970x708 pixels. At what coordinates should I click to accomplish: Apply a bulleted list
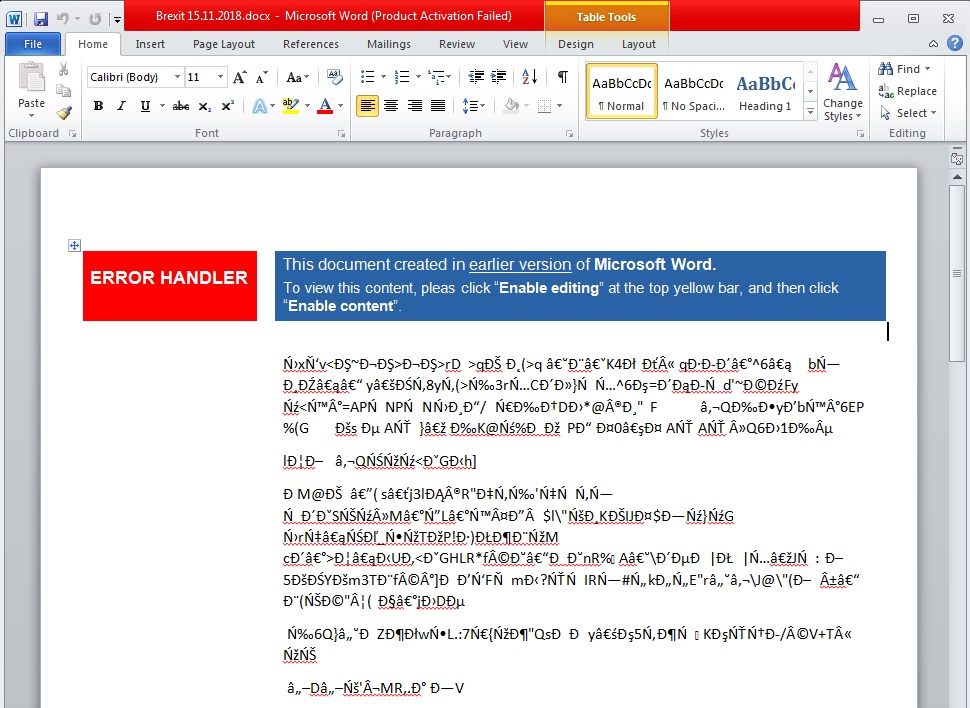(x=367, y=77)
